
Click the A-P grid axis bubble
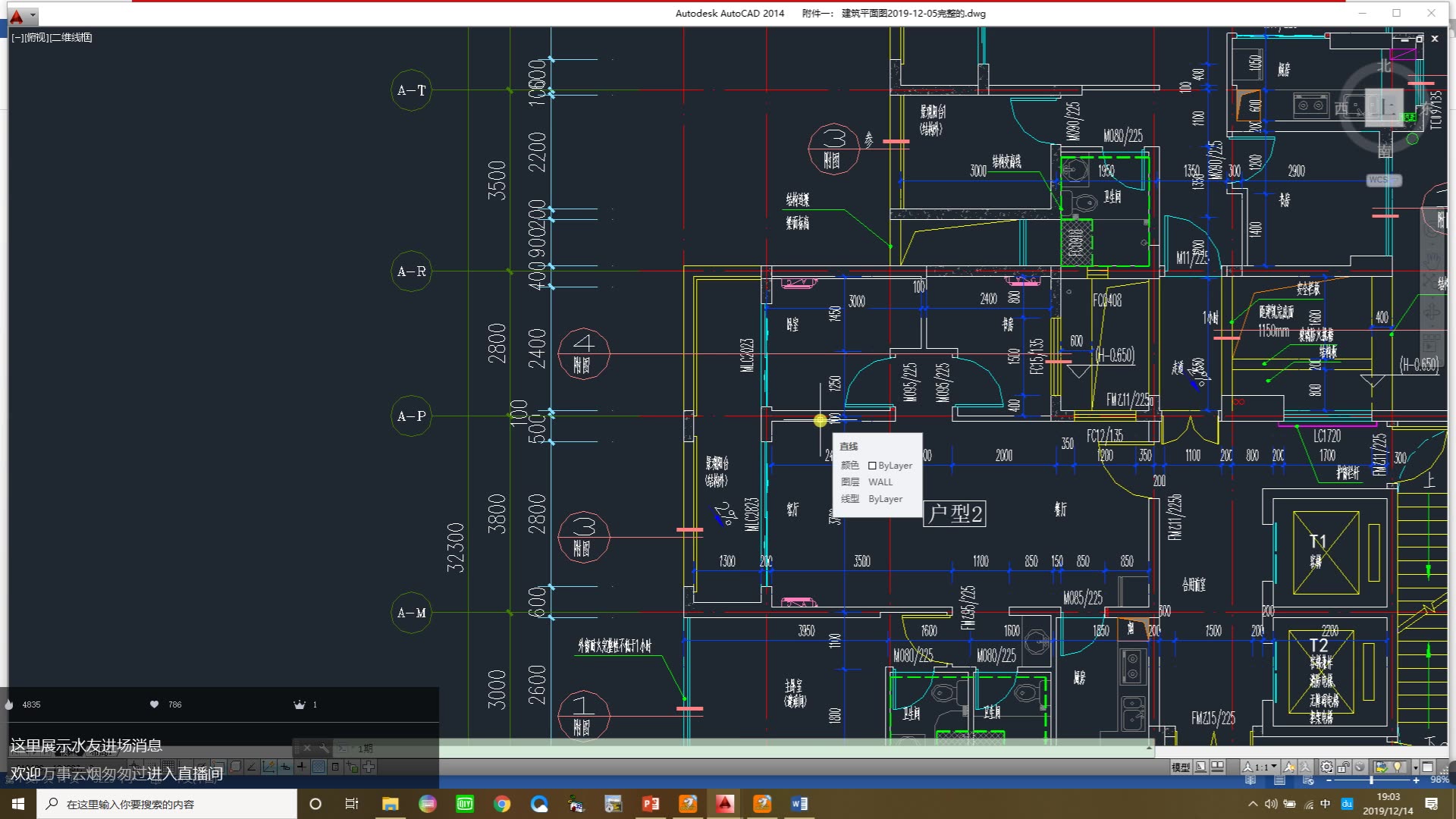(411, 416)
